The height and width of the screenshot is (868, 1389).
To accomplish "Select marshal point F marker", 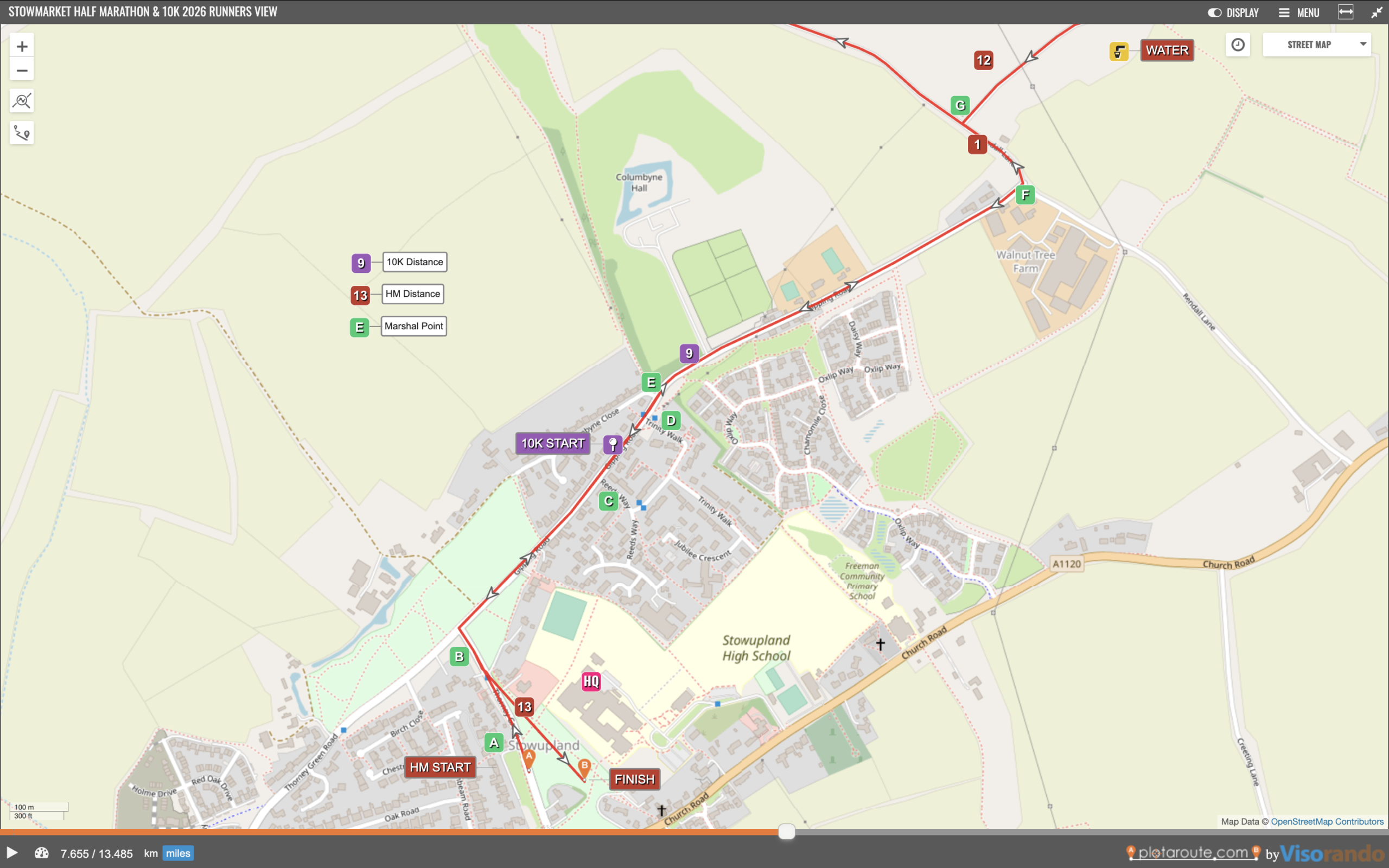I will point(1025,195).
